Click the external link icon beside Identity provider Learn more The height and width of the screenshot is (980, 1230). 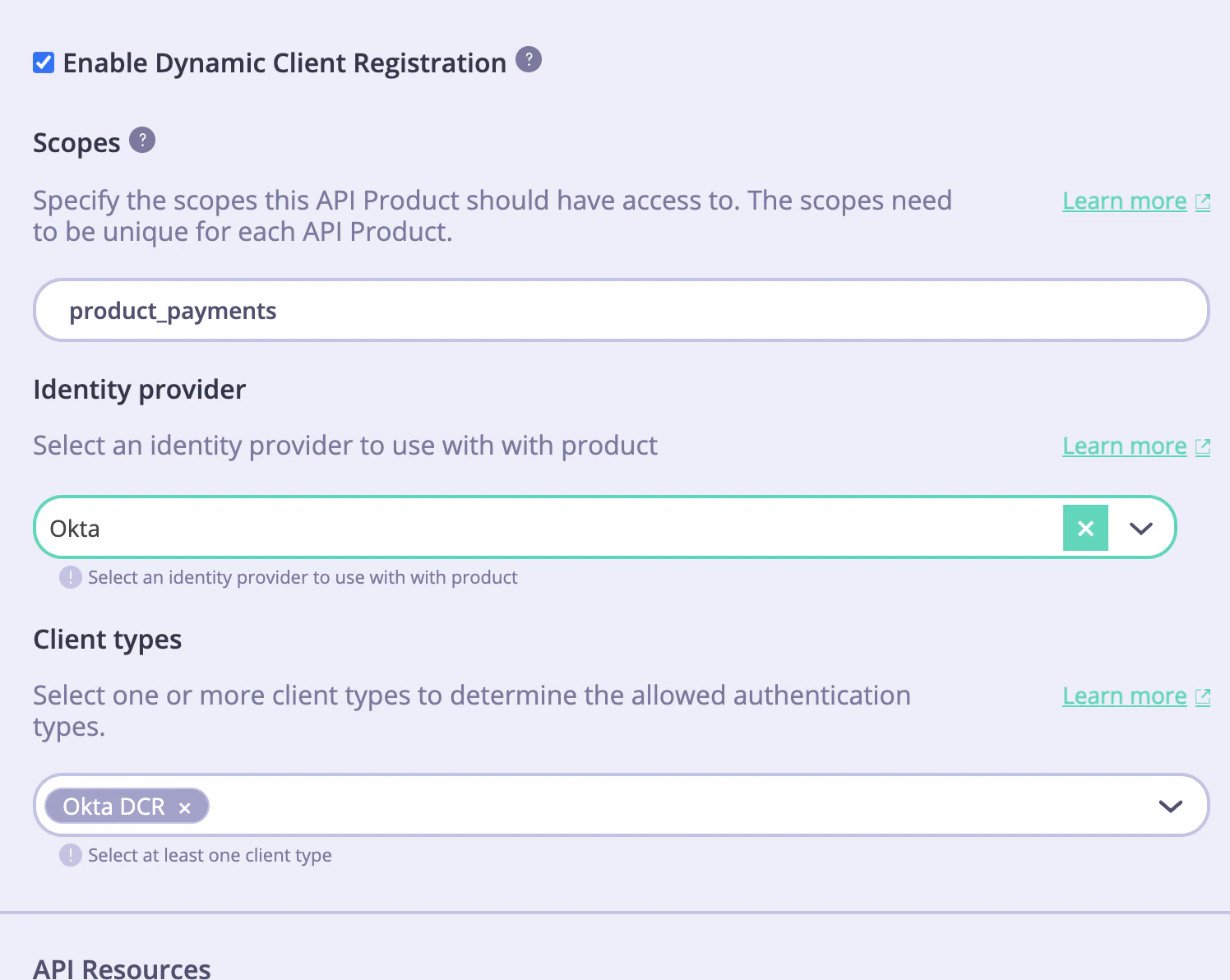pyautogui.click(x=1203, y=446)
